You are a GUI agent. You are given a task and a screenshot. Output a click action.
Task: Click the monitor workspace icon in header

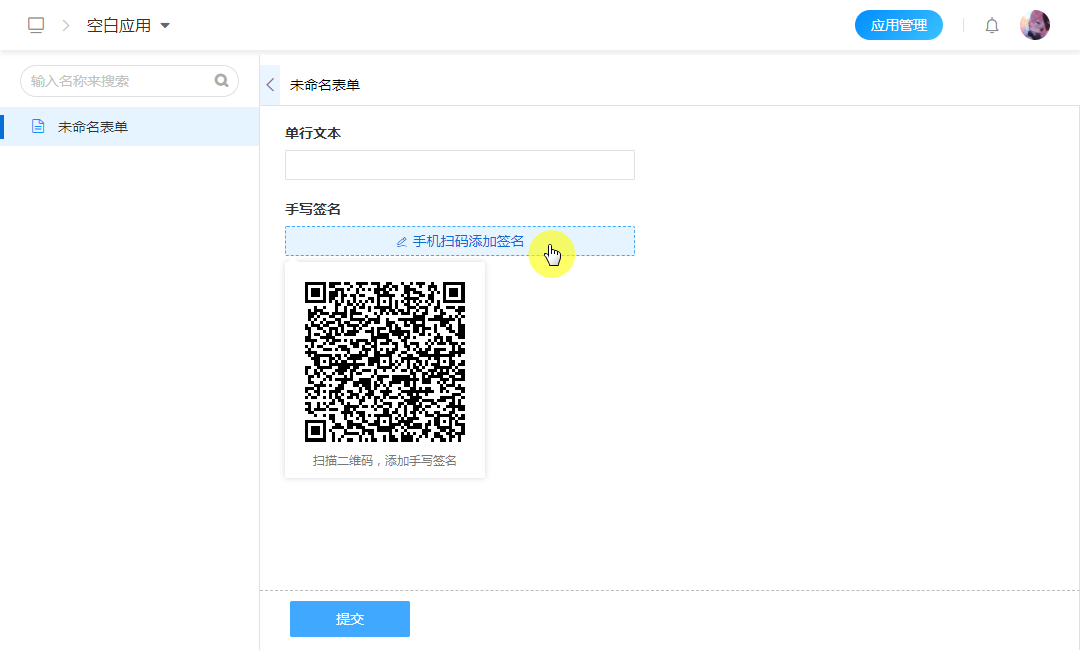tap(36, 25)
